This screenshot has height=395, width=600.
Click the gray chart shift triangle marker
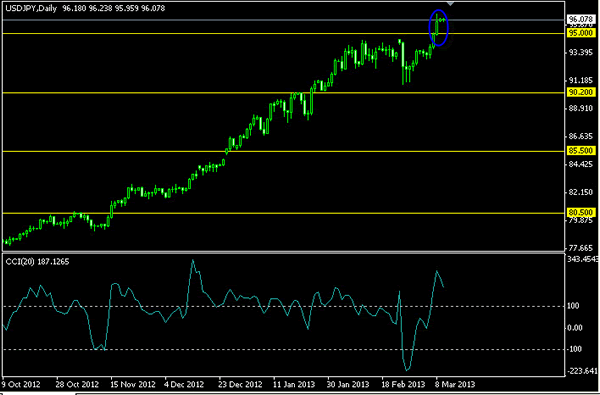[x=450, y=3]
